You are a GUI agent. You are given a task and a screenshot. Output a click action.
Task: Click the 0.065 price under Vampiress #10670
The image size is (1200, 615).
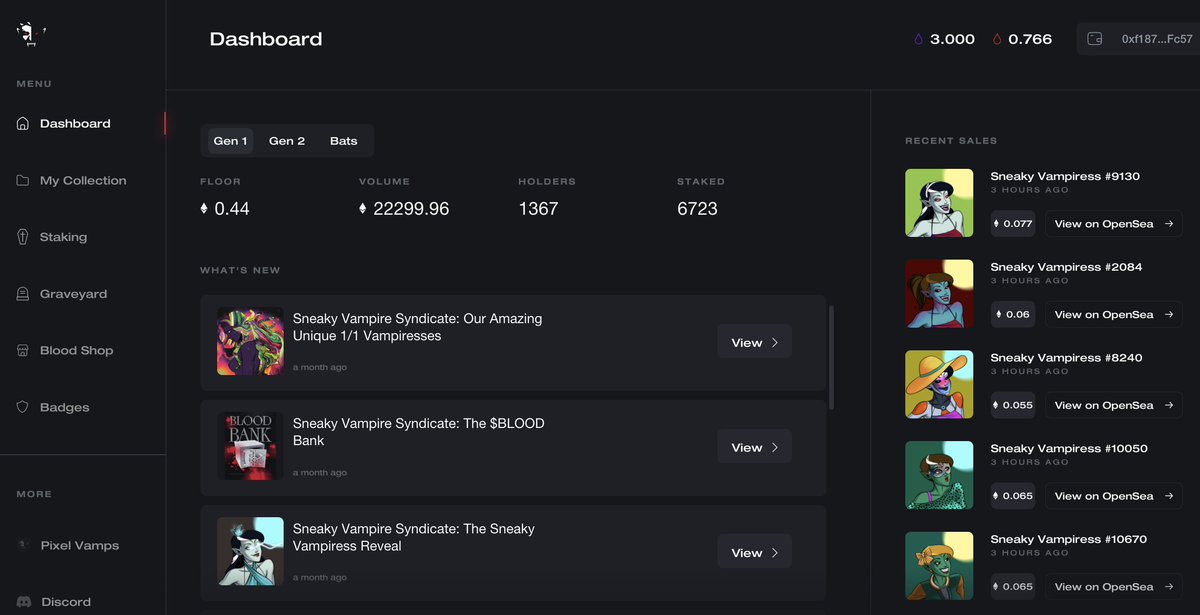point(1012,587)
